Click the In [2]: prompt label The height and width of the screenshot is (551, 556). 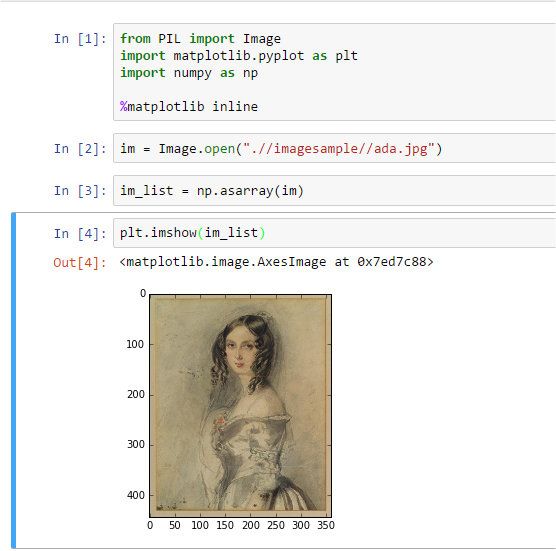coord(80,149)
